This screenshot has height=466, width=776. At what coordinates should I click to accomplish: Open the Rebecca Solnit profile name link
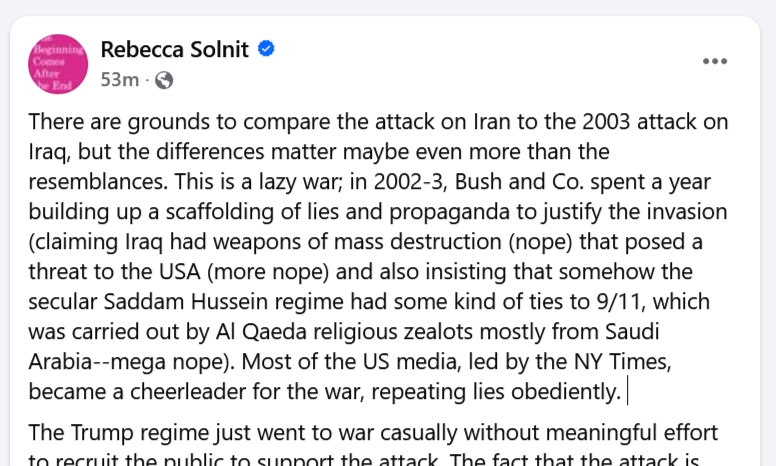(176, 49)
